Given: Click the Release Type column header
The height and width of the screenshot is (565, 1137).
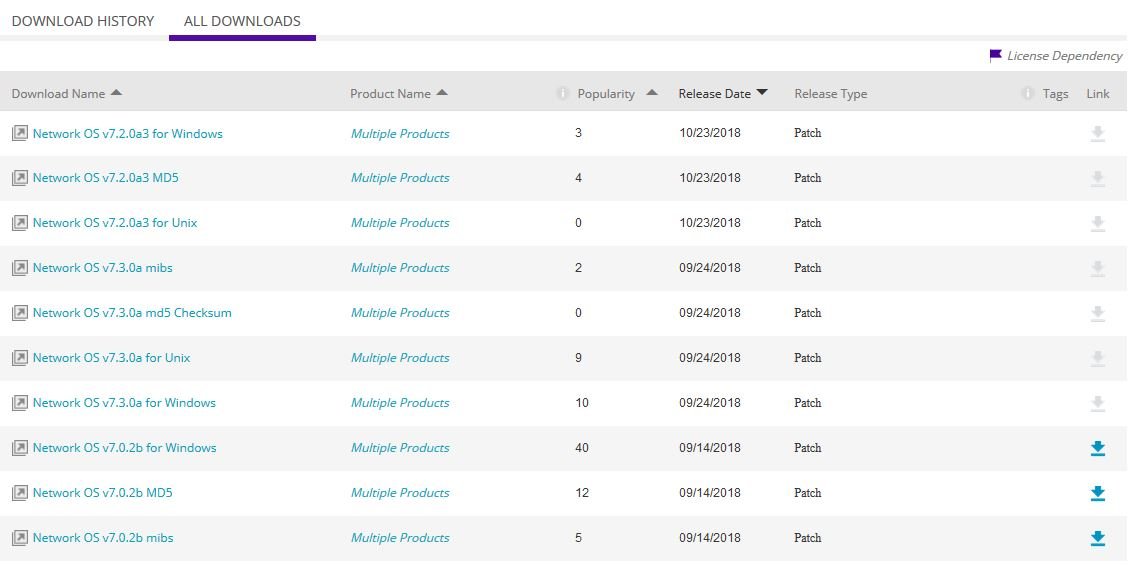Looking at the screenshot, I should (x=830, y=94).
